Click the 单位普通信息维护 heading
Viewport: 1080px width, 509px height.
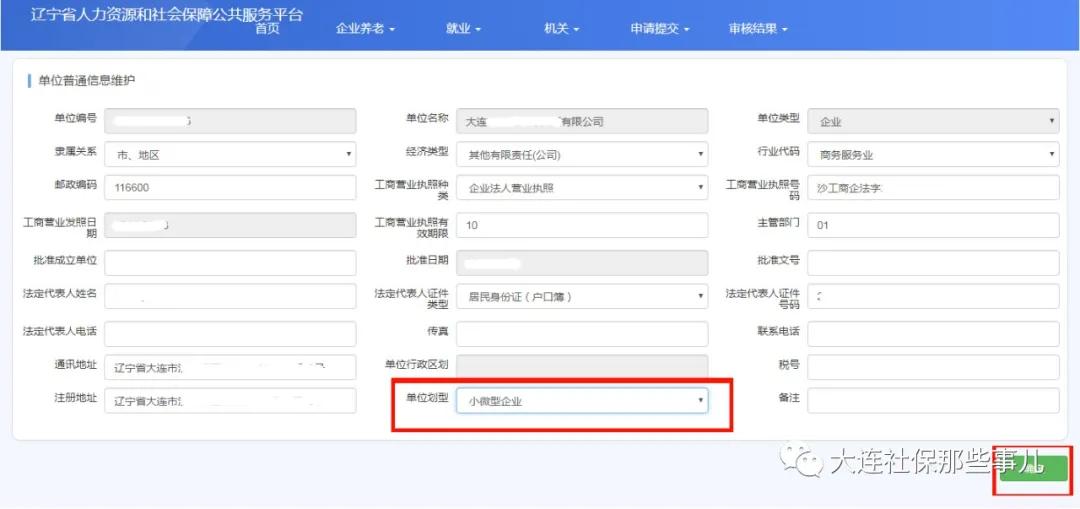pos(87,81)
